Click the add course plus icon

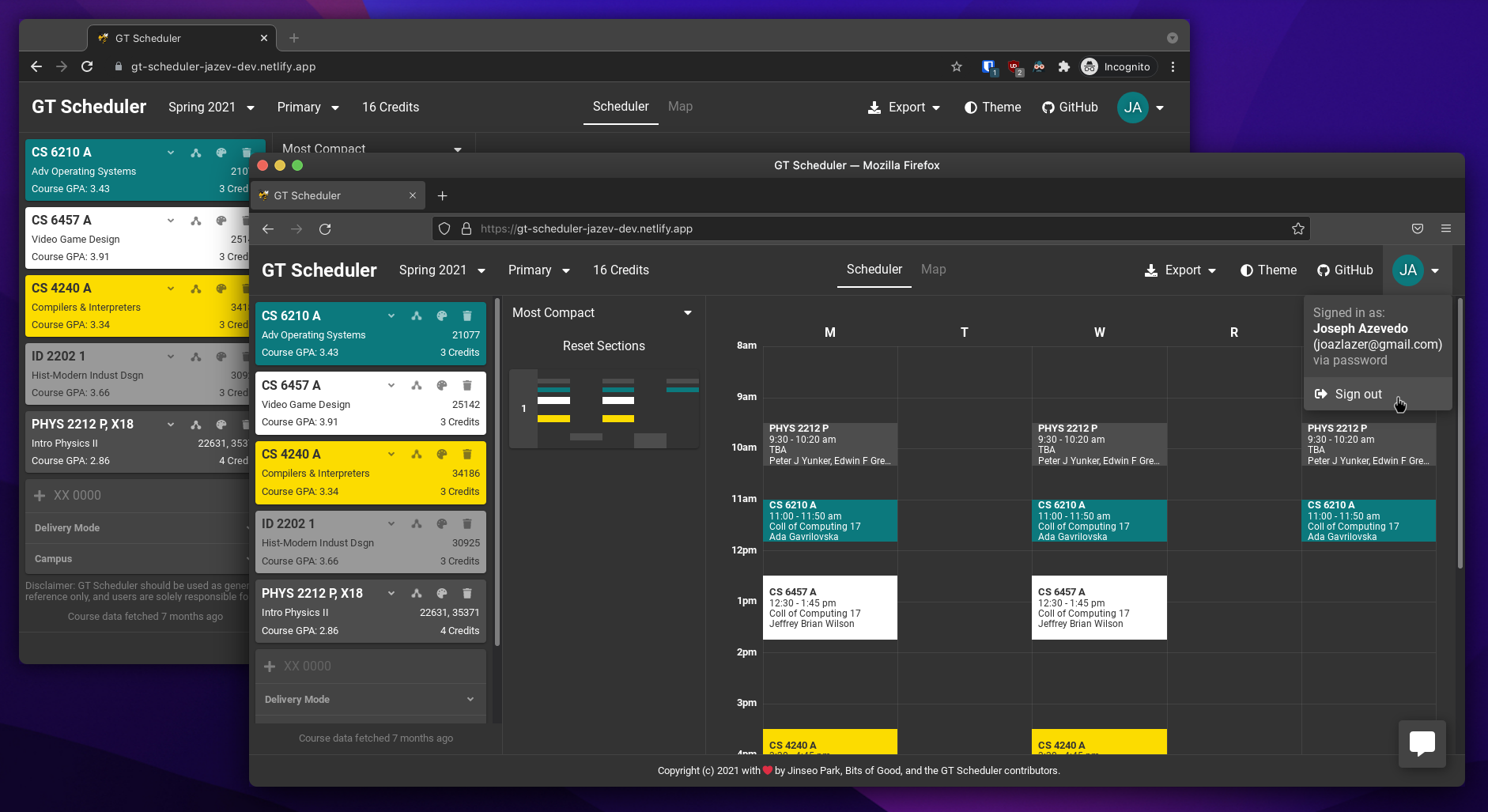tap(270, 666)
